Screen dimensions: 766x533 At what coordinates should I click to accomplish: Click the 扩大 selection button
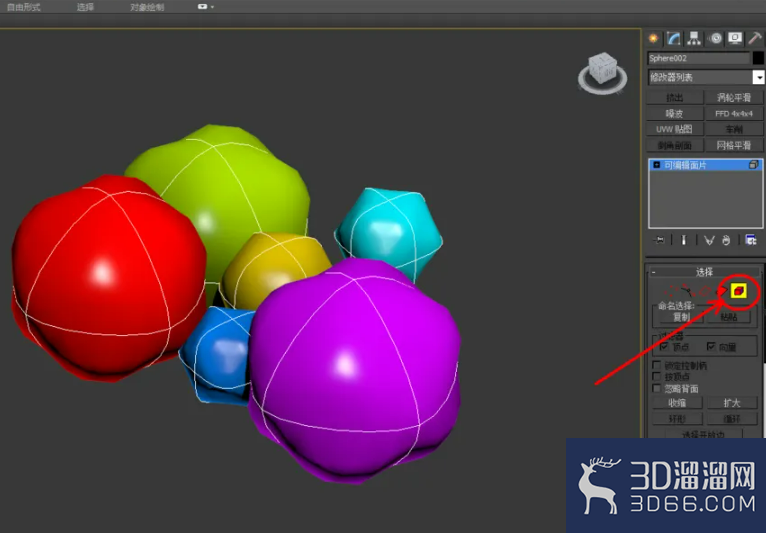point(732,403)
